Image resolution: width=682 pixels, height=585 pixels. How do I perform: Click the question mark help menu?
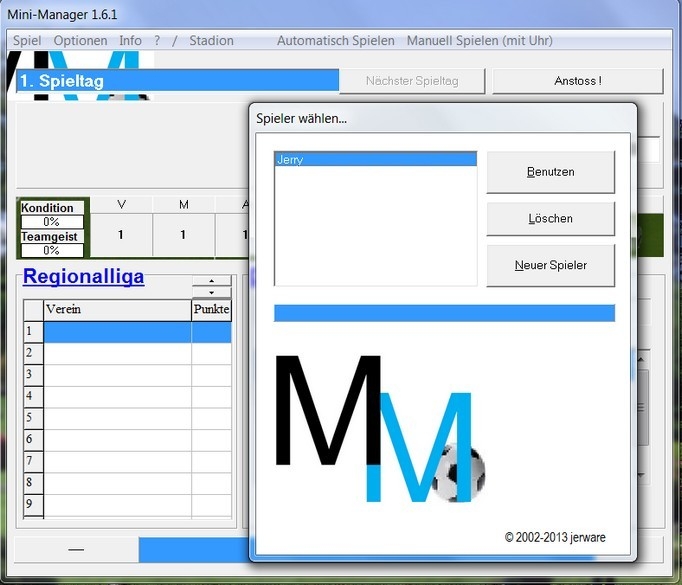157,41
